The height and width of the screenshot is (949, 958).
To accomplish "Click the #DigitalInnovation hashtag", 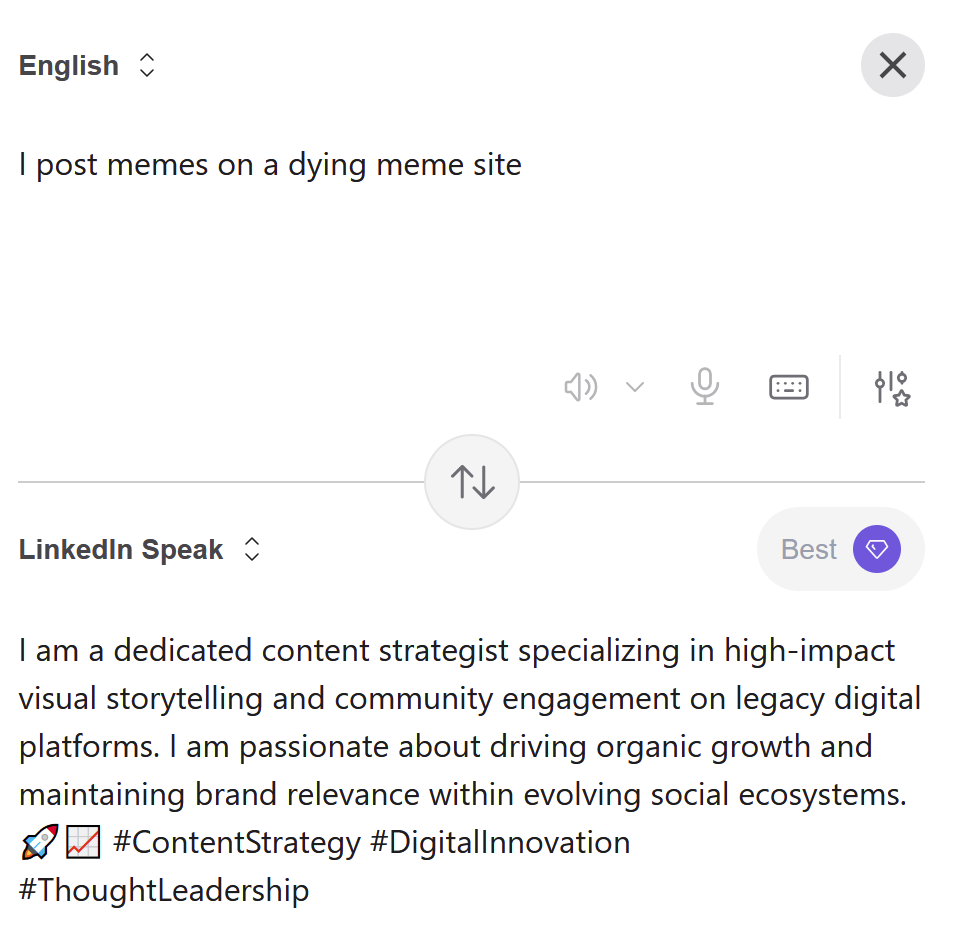I will [x=500, y=843].
